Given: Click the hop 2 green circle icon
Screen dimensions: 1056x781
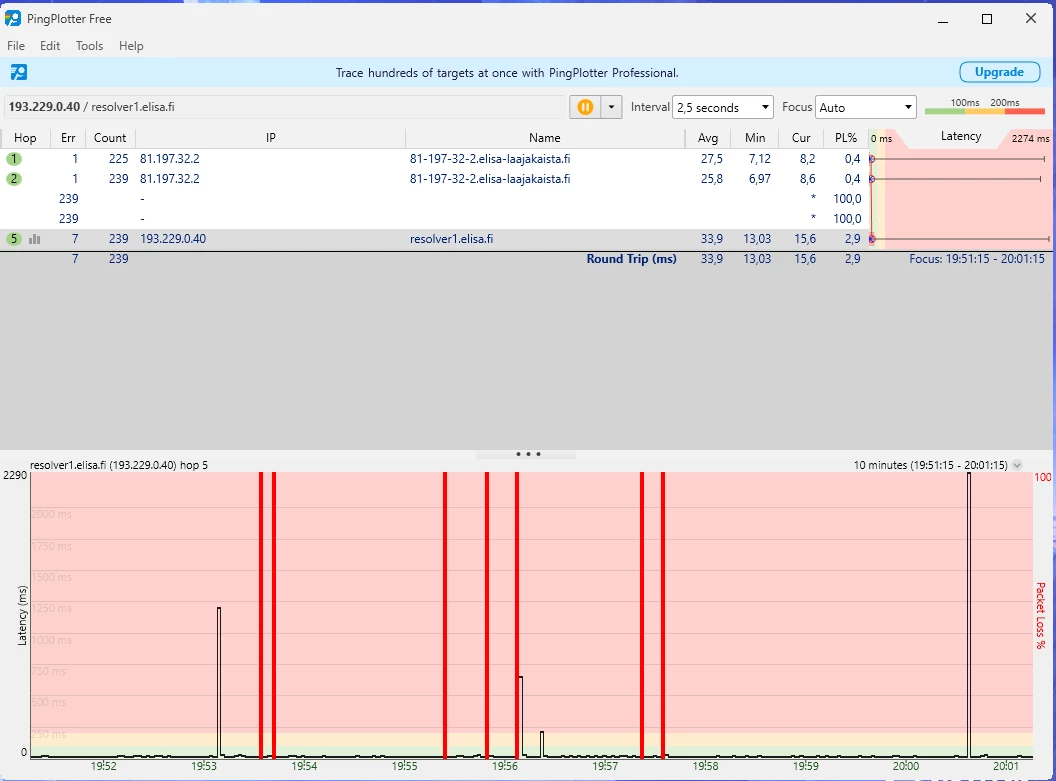Looking at the screenshot, I should pyautogui.click(x=14, y=179).
